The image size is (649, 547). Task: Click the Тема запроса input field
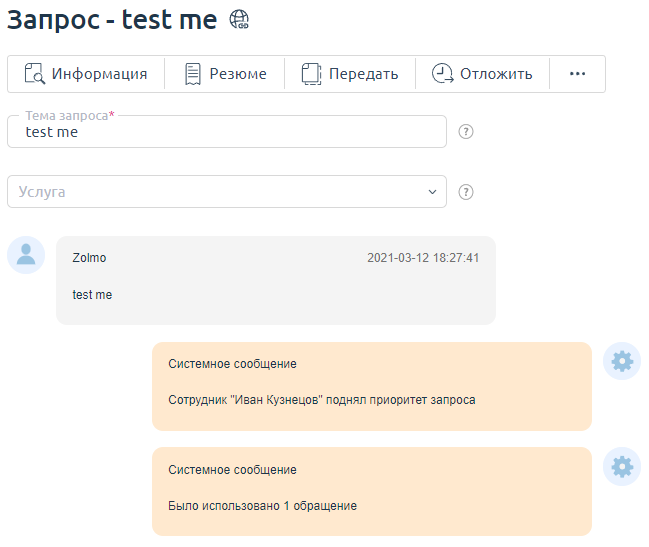tap(226, 132)
